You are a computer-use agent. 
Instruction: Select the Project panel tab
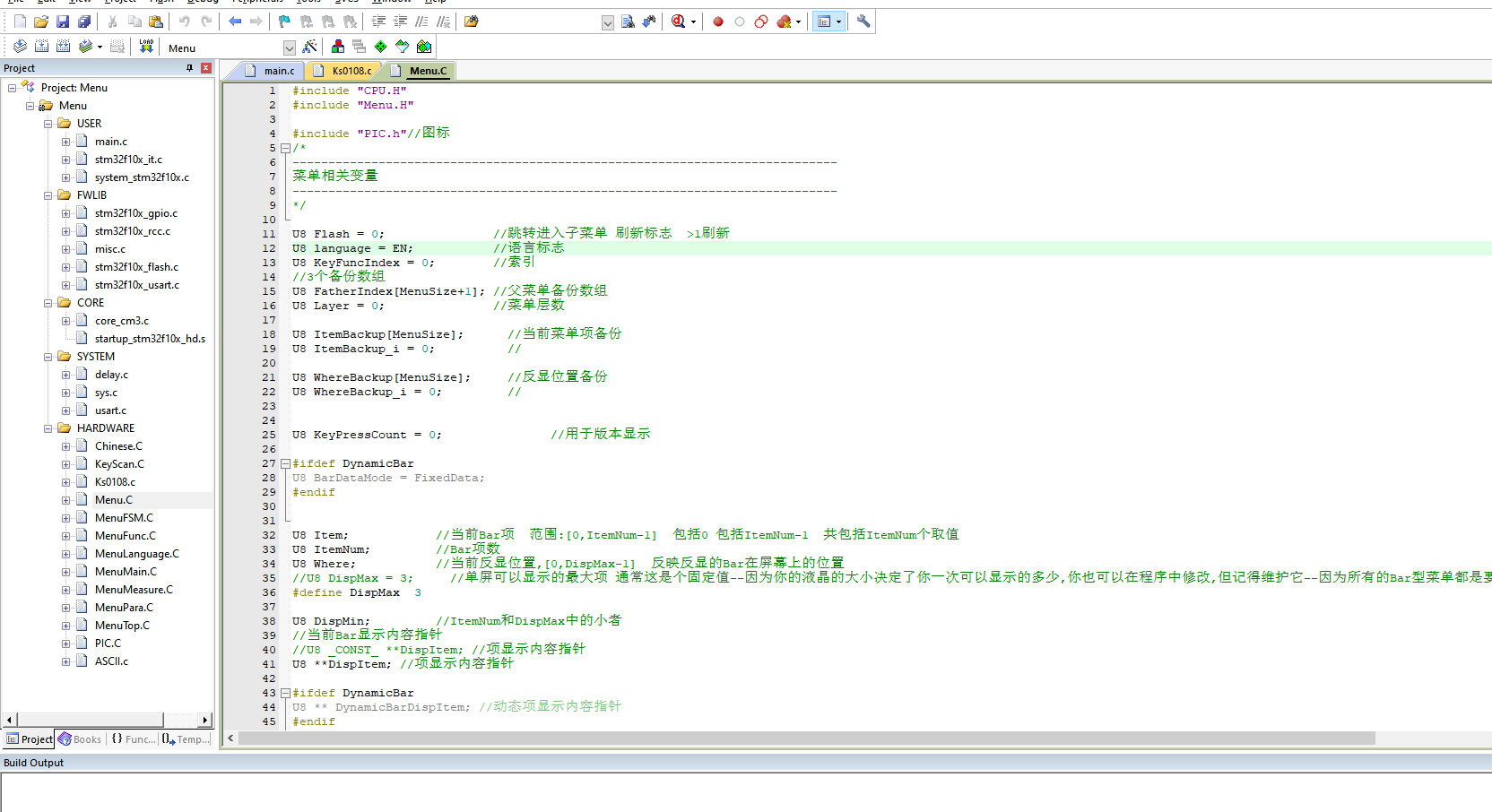click(x=29, y=739)
